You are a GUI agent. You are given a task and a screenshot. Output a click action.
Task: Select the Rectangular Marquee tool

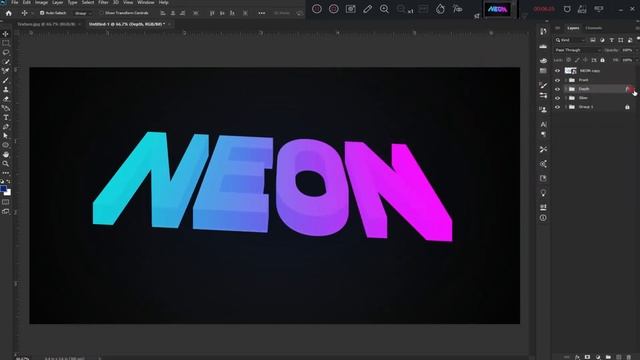(6, 43)
